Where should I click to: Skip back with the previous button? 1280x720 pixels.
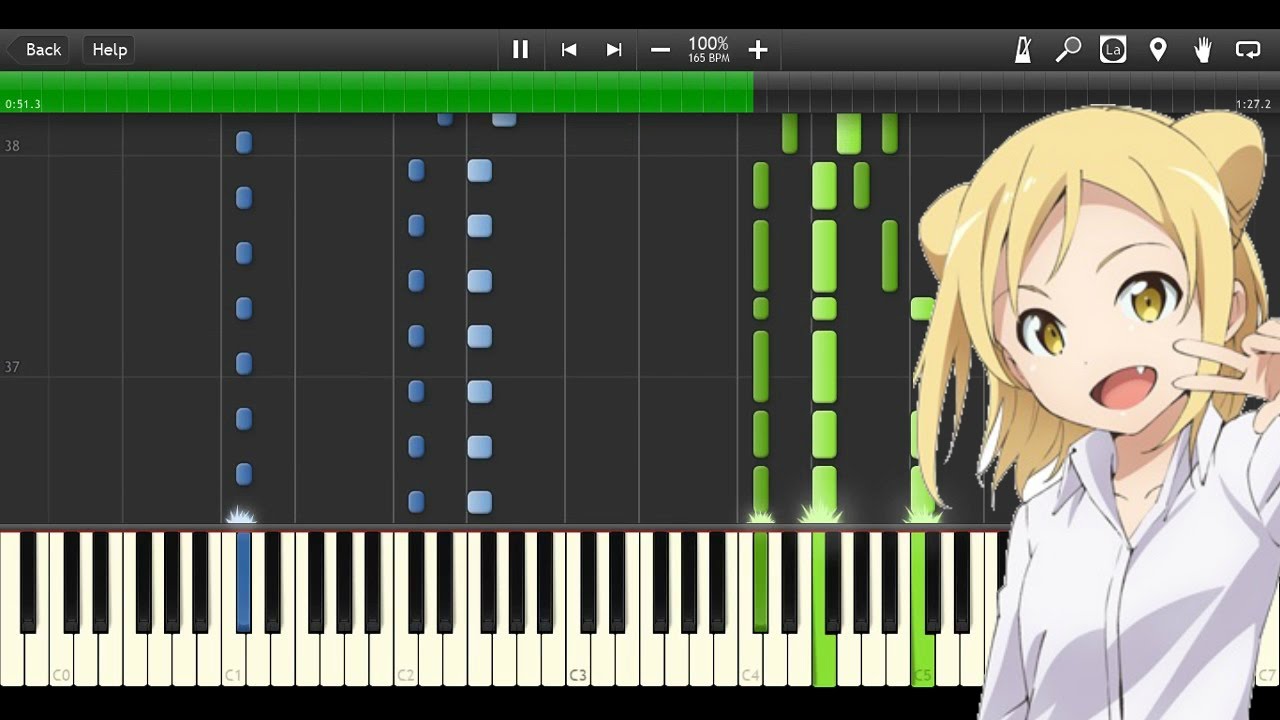tap(569, 50)
